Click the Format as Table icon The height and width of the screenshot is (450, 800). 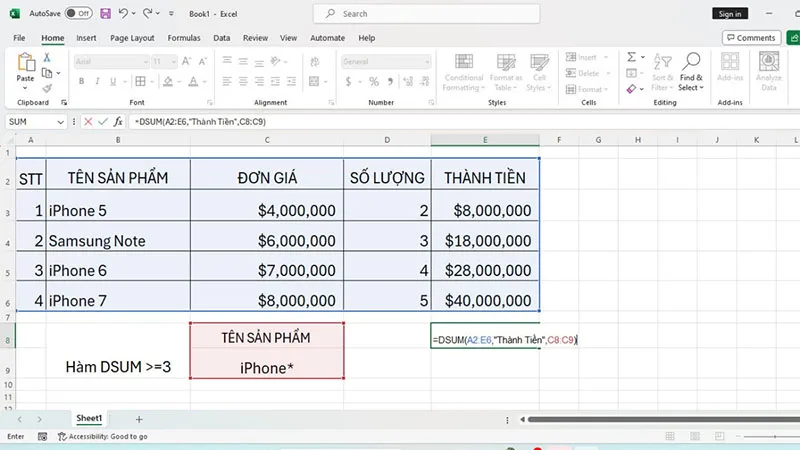tap(506, 62)
